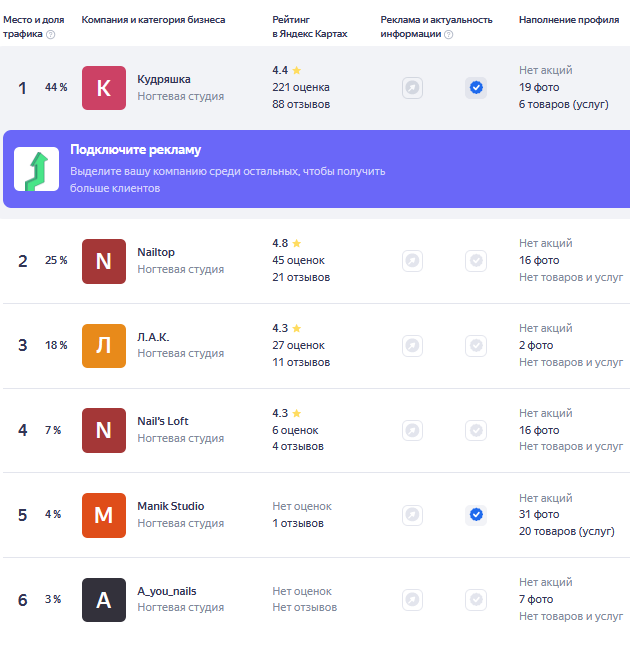Viewport: 630px width, 658px height.
Task: Click the 'Рейтинг в Яндекс Картах' column header
Action: coord(310,27)
